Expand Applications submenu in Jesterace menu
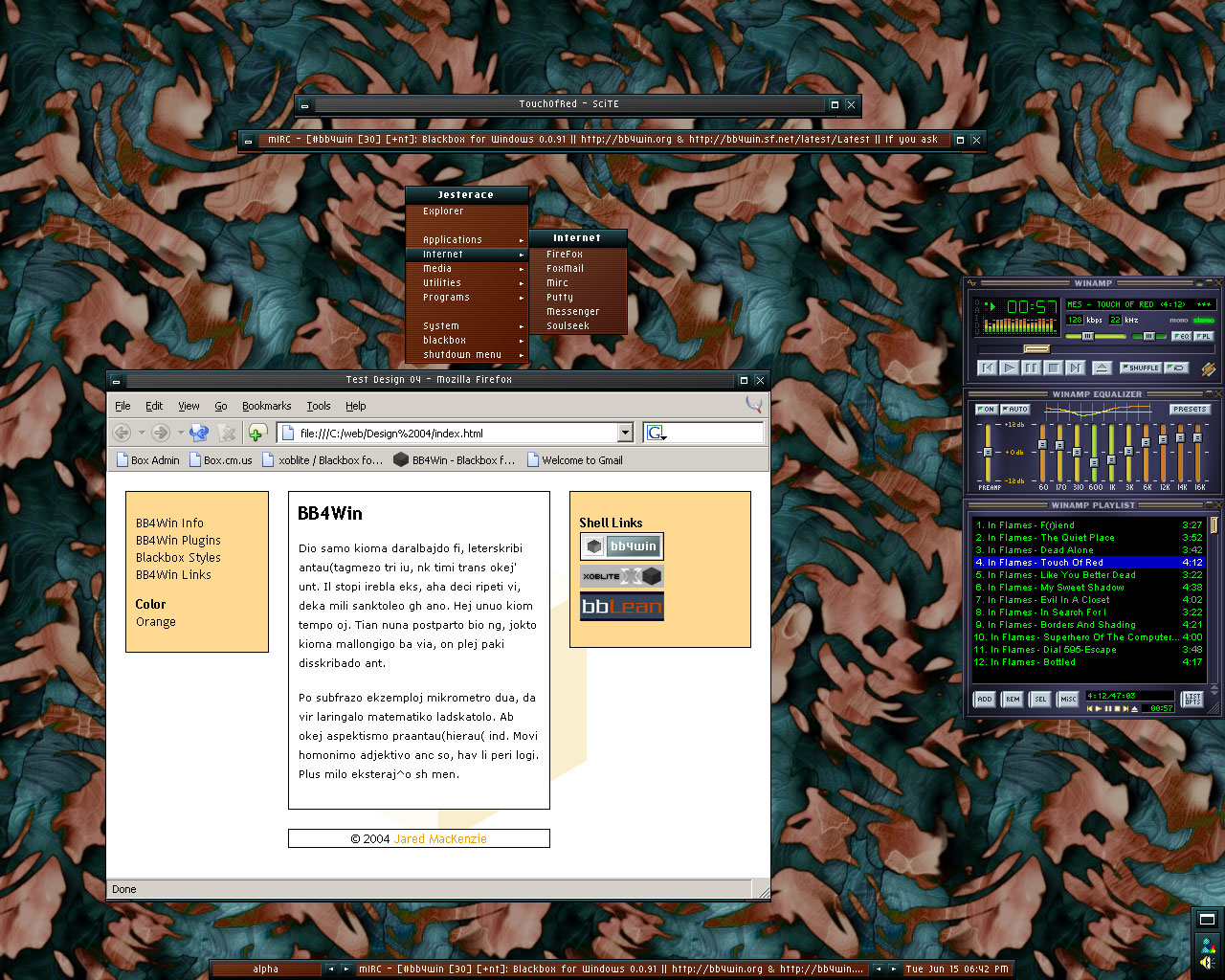 pos(466,240)
